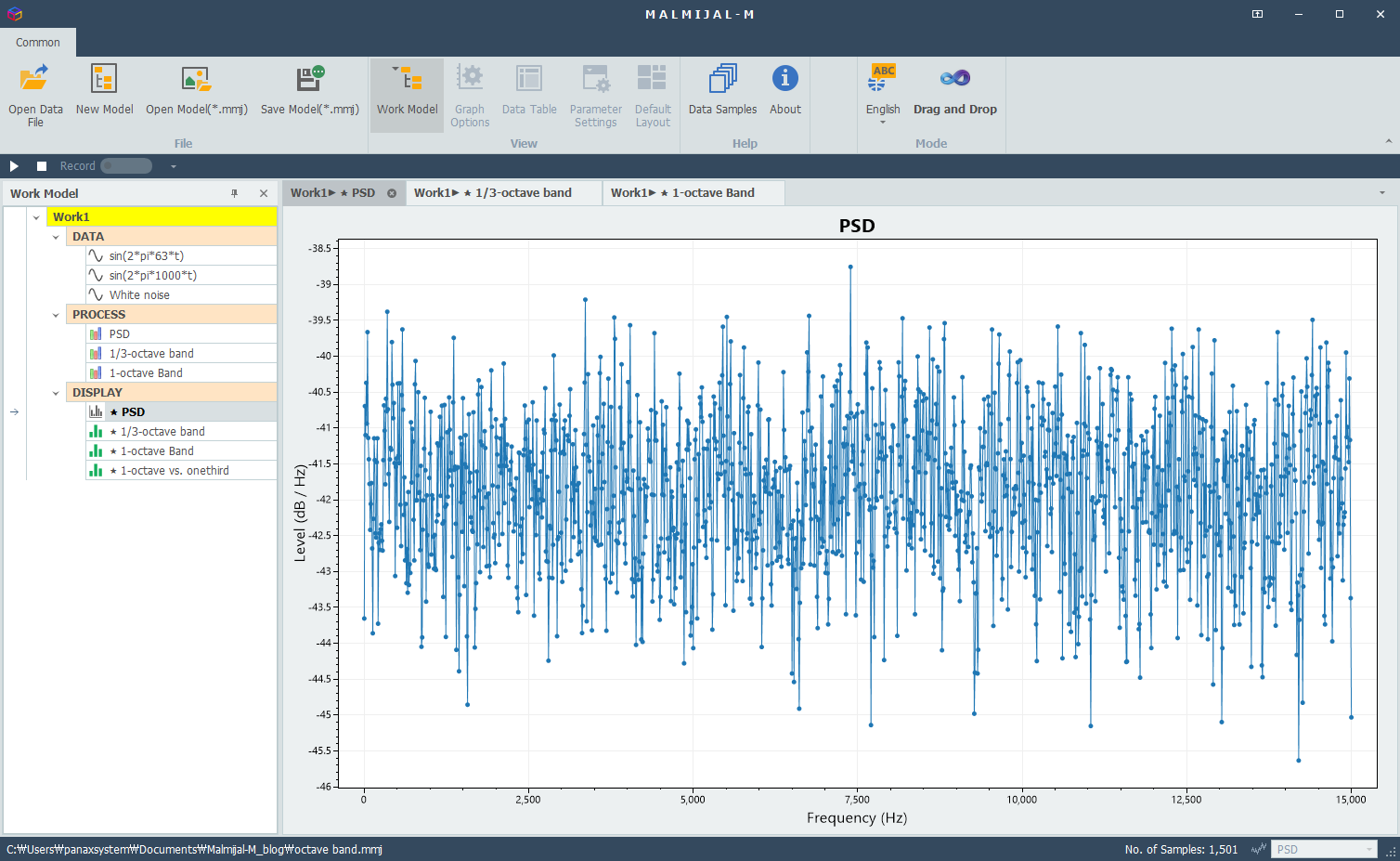Open the dropdown arrow next to Record

(173, 166)
